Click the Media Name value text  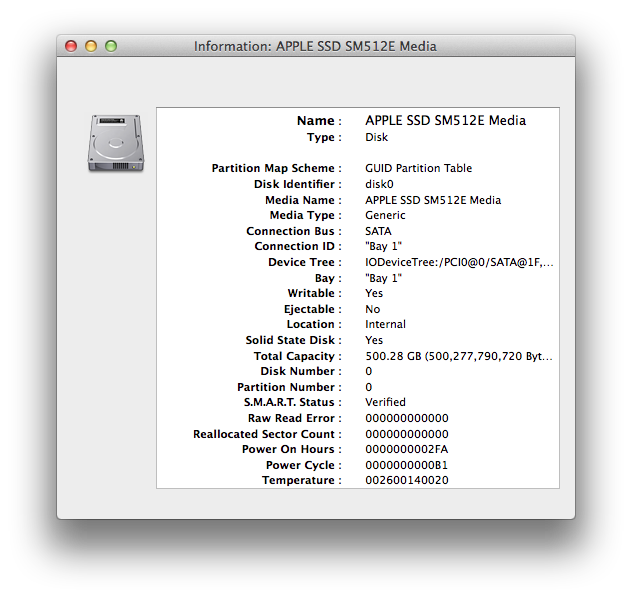[433, 200]
